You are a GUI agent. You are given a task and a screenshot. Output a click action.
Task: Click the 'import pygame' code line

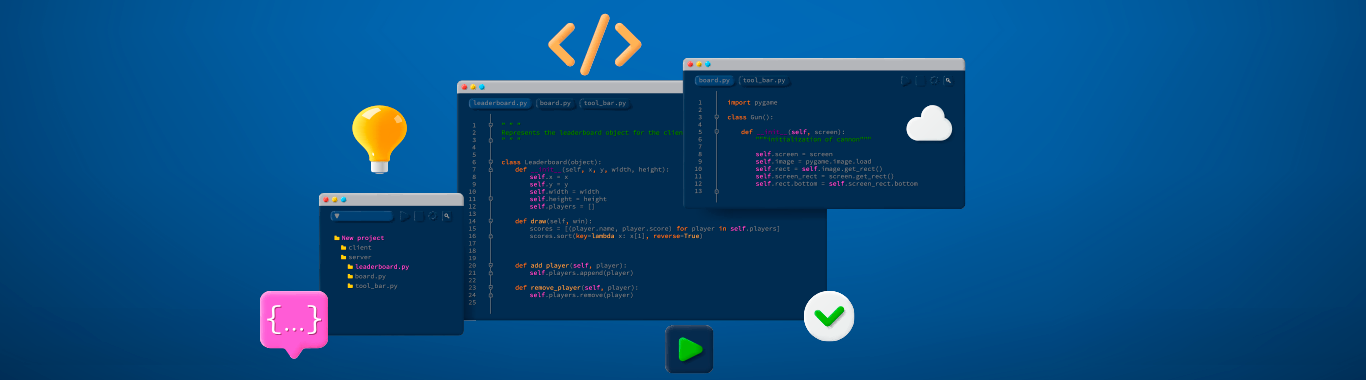pyautogui.click(x=752, y=102)
